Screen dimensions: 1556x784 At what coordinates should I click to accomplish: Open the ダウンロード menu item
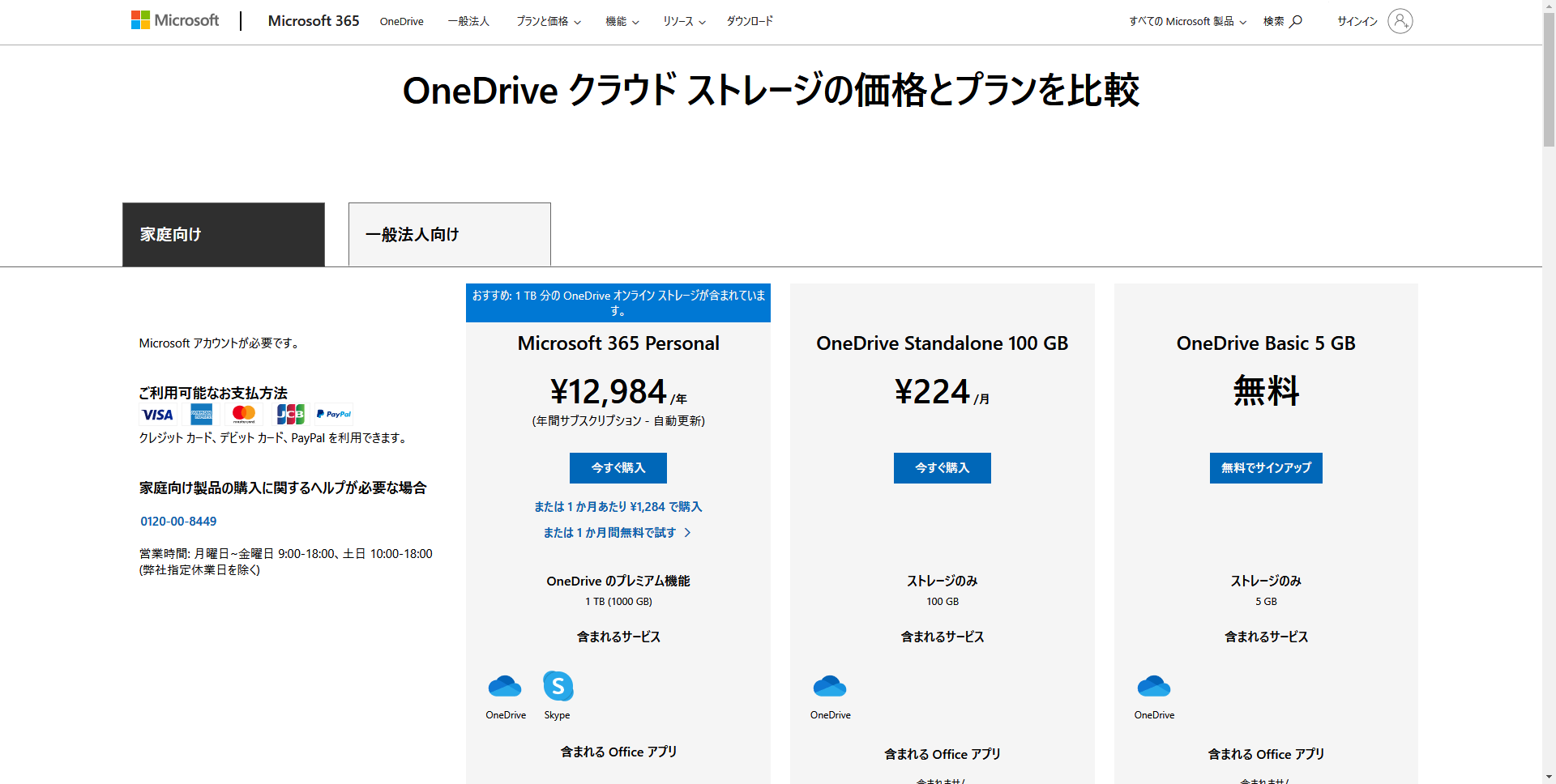tap(750, 21)
